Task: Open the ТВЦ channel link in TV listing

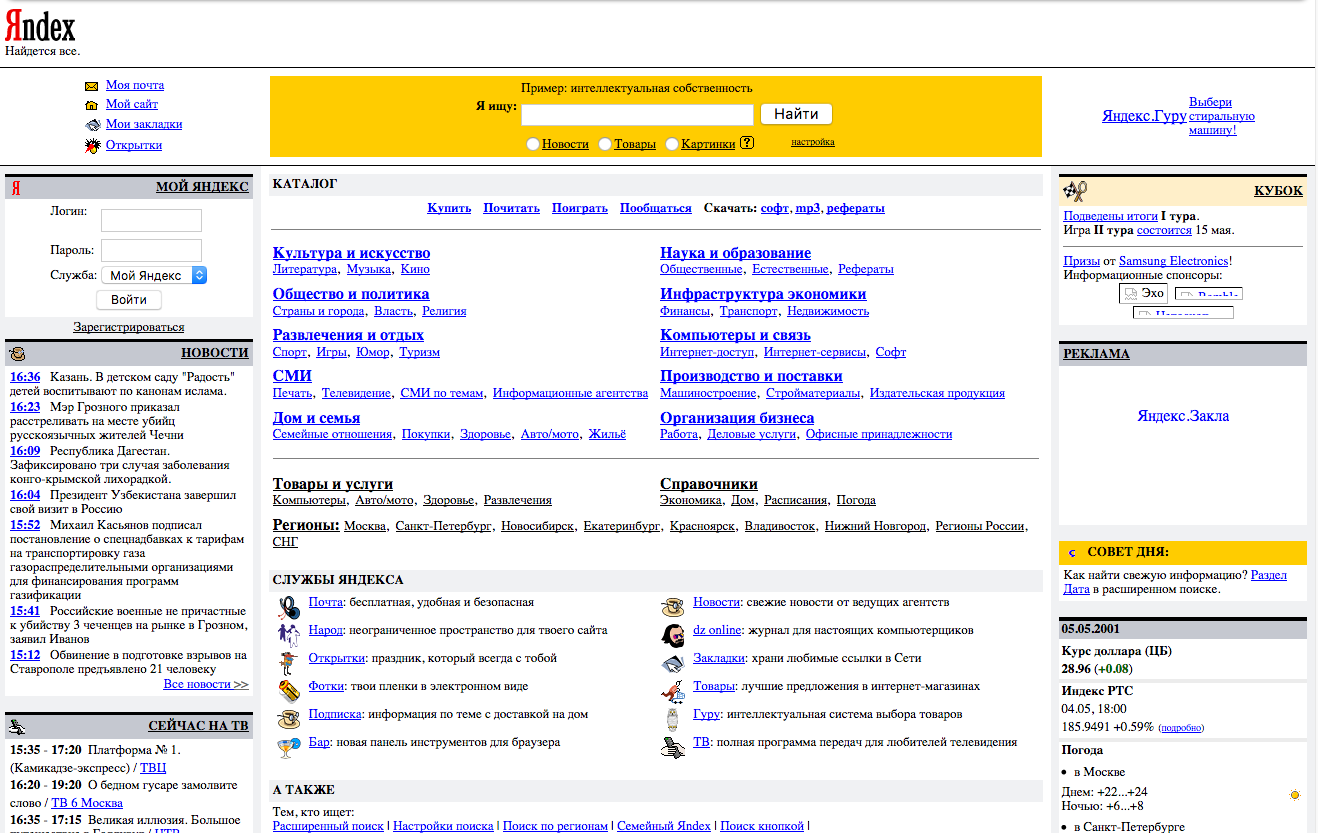Action: 153,768
